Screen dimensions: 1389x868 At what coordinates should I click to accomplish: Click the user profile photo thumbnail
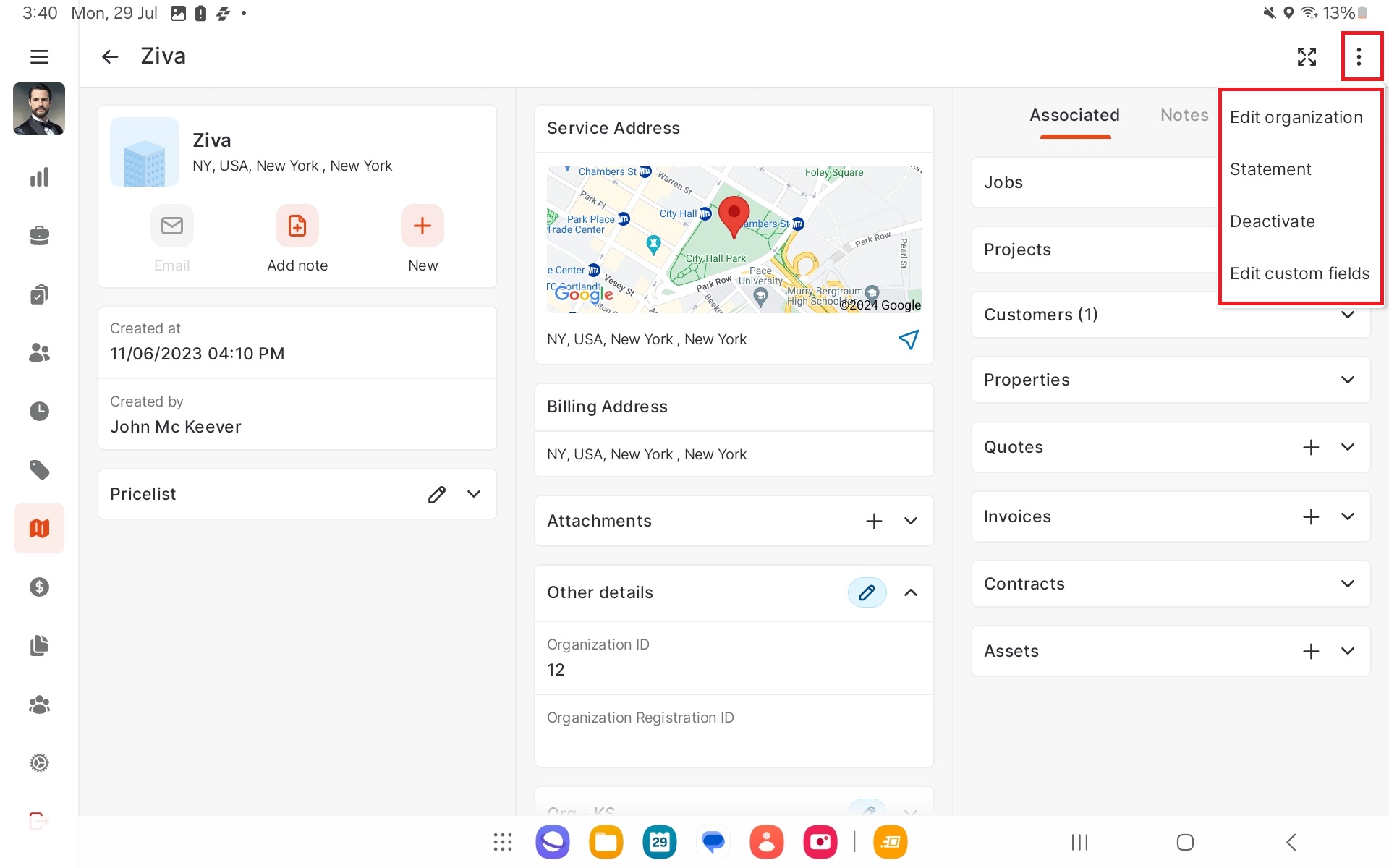click(39, 109)
